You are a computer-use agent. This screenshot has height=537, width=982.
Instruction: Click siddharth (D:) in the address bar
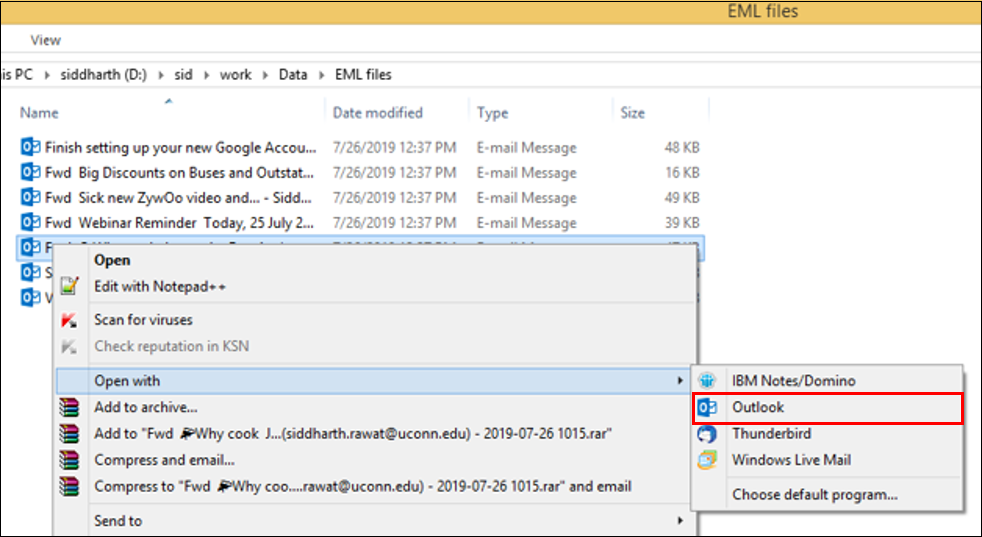pos(103,75)
